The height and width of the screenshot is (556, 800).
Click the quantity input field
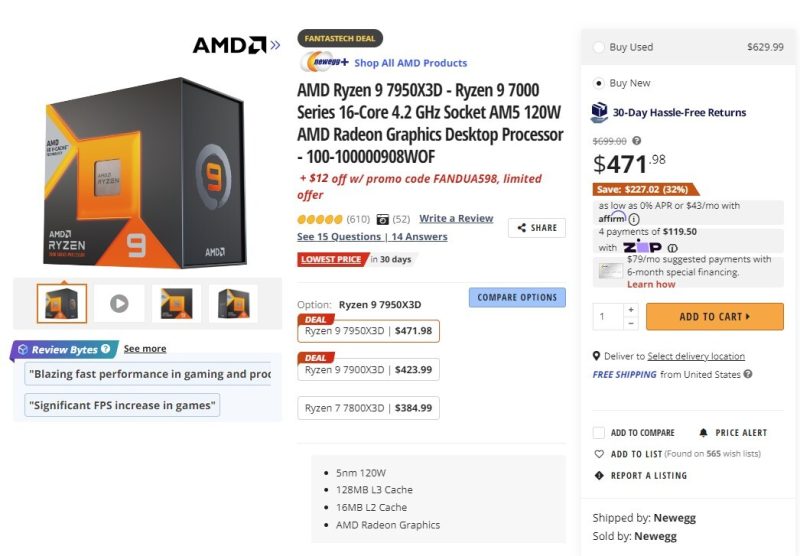pyautogui.click(x=608, y=317)
